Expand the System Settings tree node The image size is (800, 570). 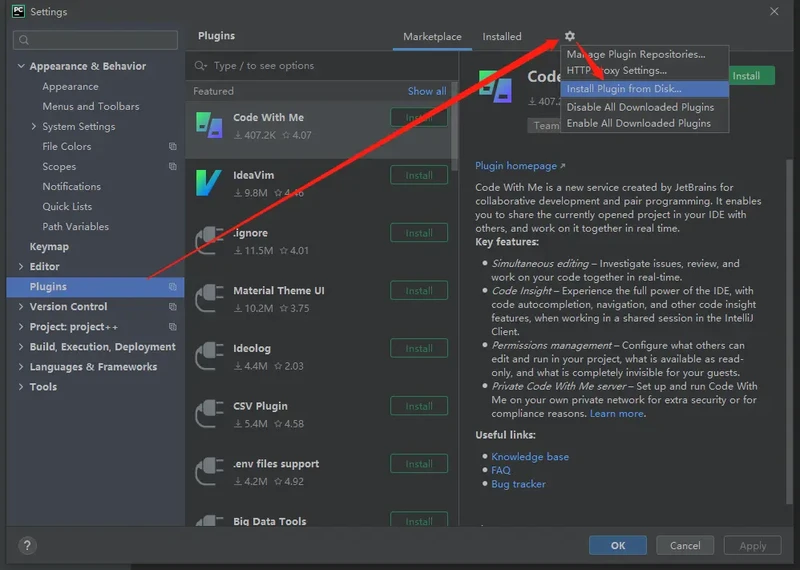34,127
